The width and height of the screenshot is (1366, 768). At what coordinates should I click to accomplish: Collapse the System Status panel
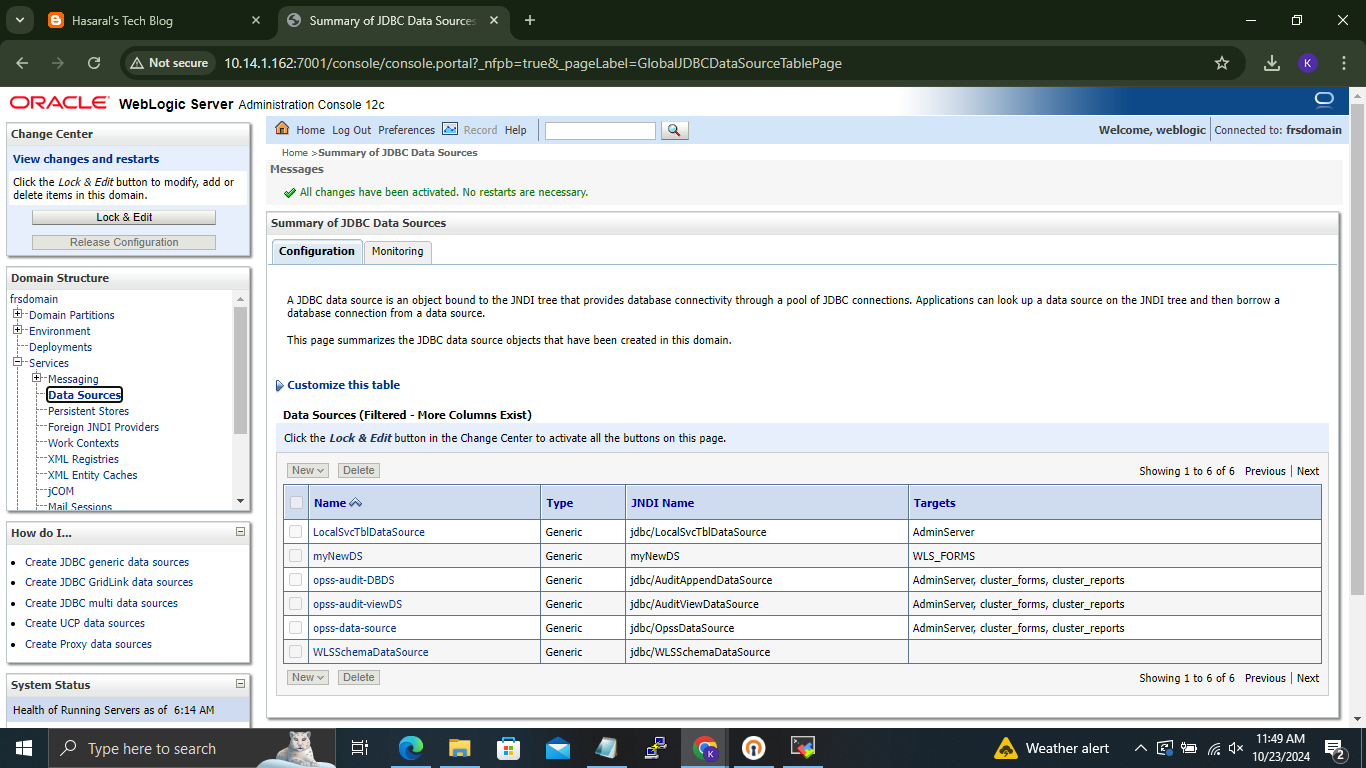240,684
